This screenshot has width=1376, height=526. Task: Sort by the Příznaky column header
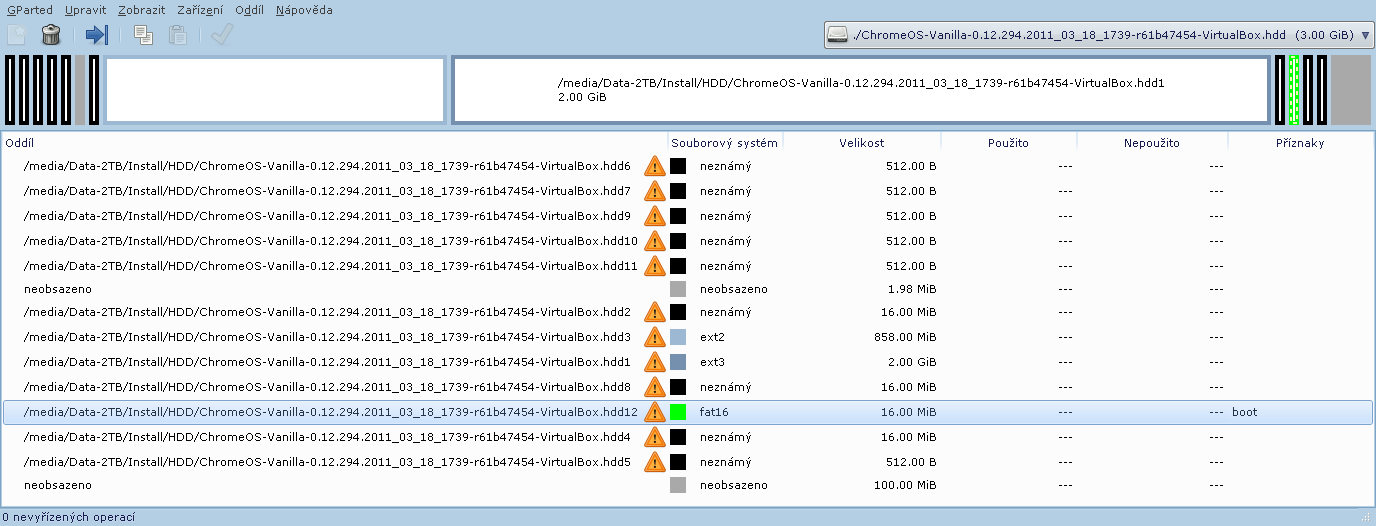pyautogui.click(x=1300, y=143)
